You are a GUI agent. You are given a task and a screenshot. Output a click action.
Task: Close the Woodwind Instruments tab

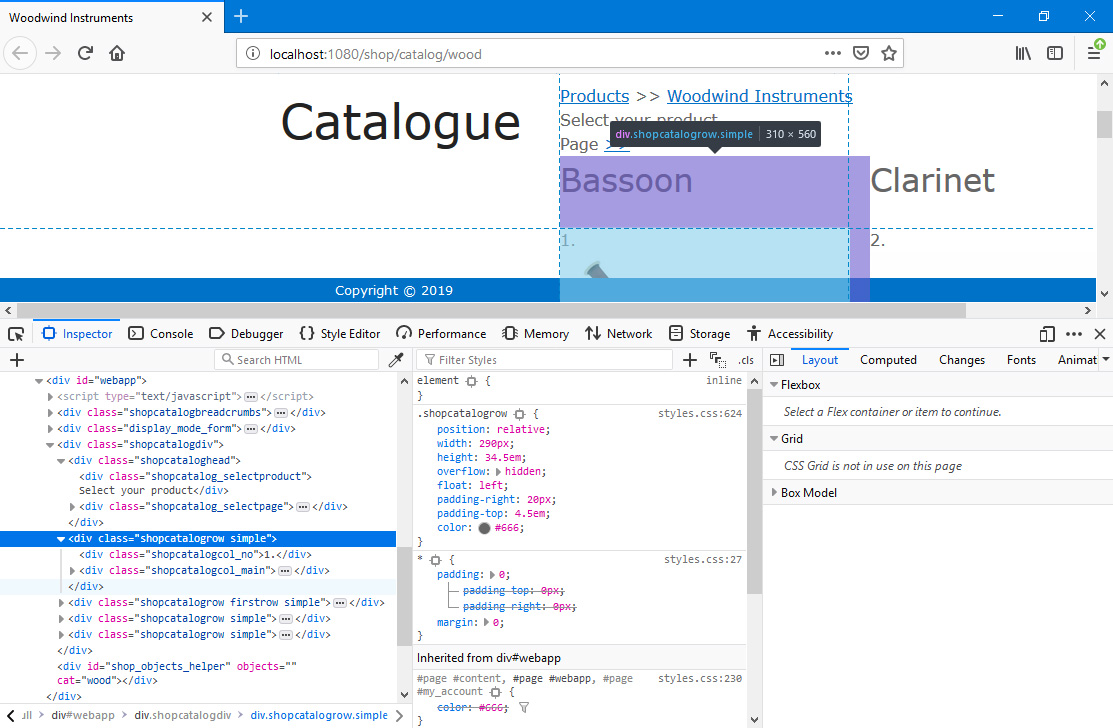coord(207,17)
